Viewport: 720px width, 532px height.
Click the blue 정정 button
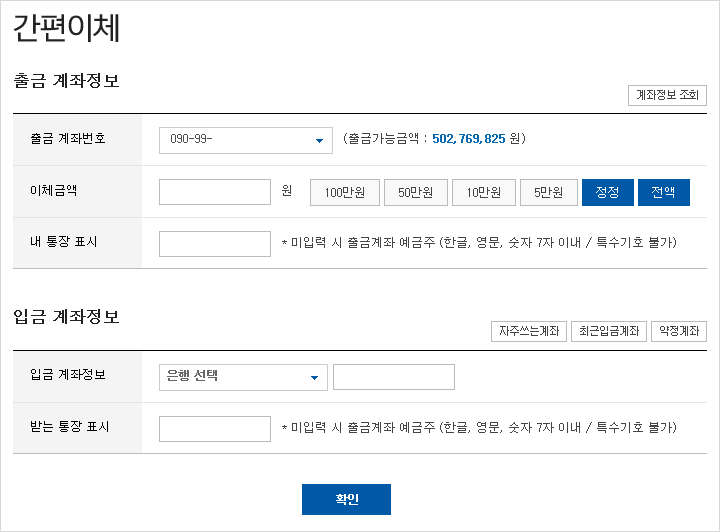pyautogui.click(x=608, y=192)
